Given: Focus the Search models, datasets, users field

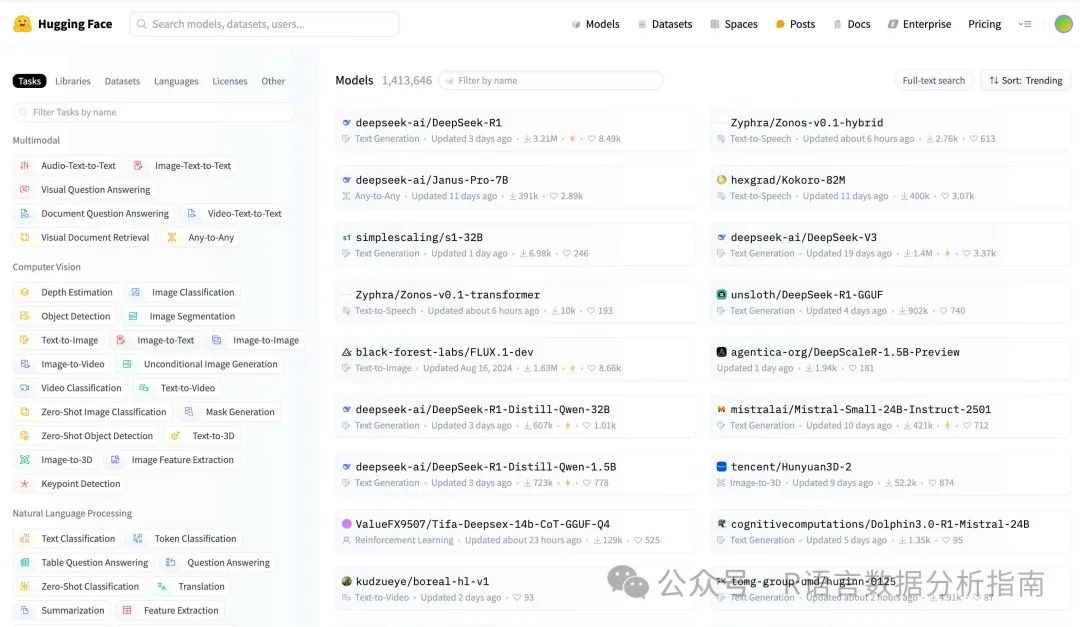Looking at the screenshot, I should click(264, 24).
